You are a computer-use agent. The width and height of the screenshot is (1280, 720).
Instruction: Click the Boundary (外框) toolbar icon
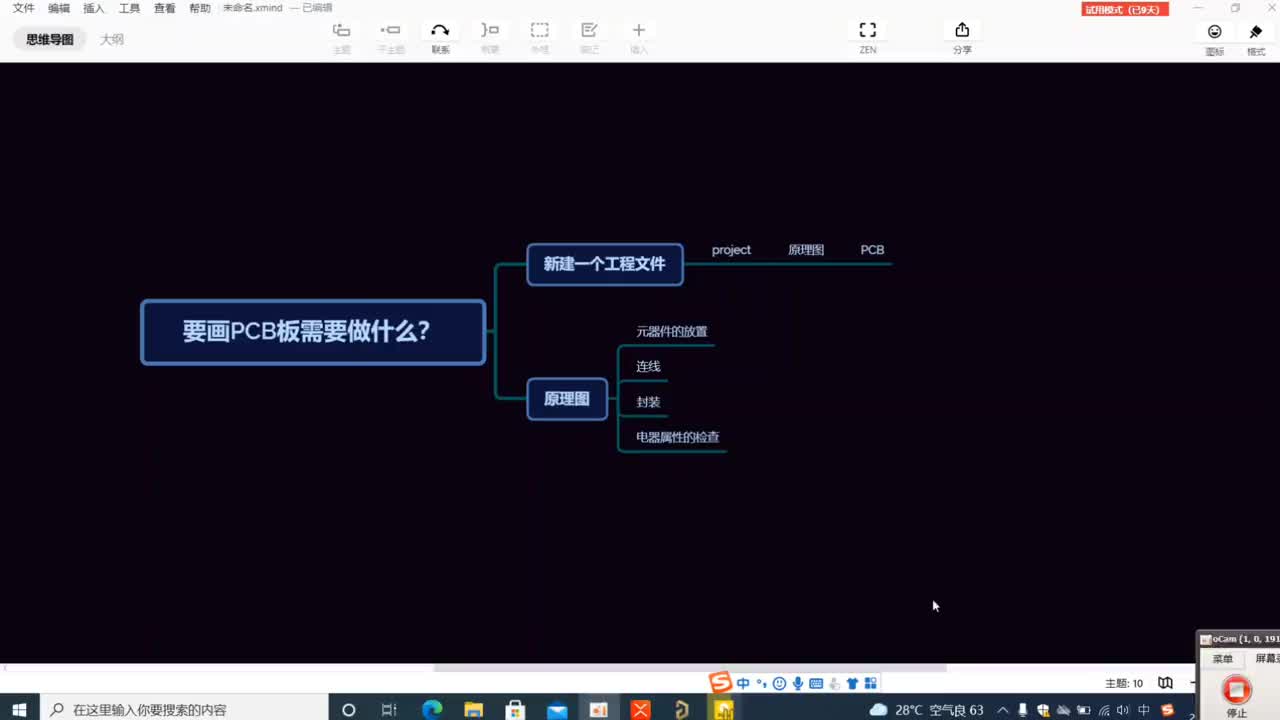[x=539, y=31]
